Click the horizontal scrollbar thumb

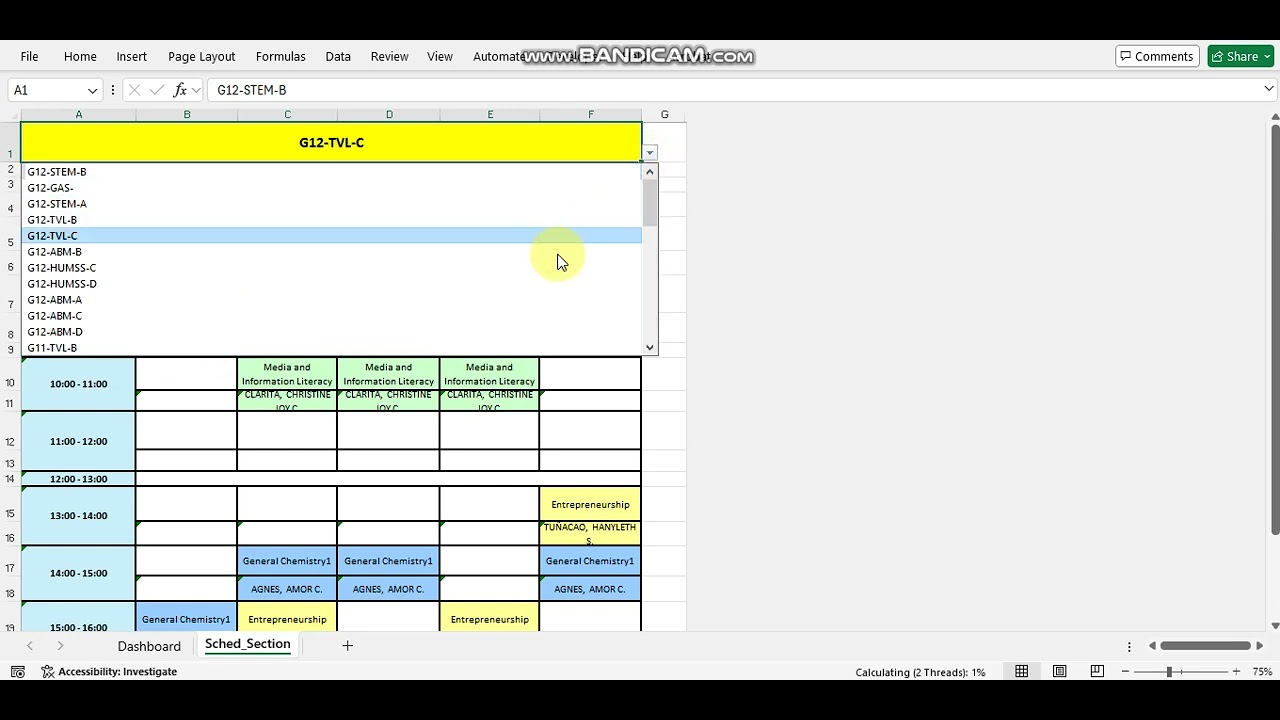1206,646
